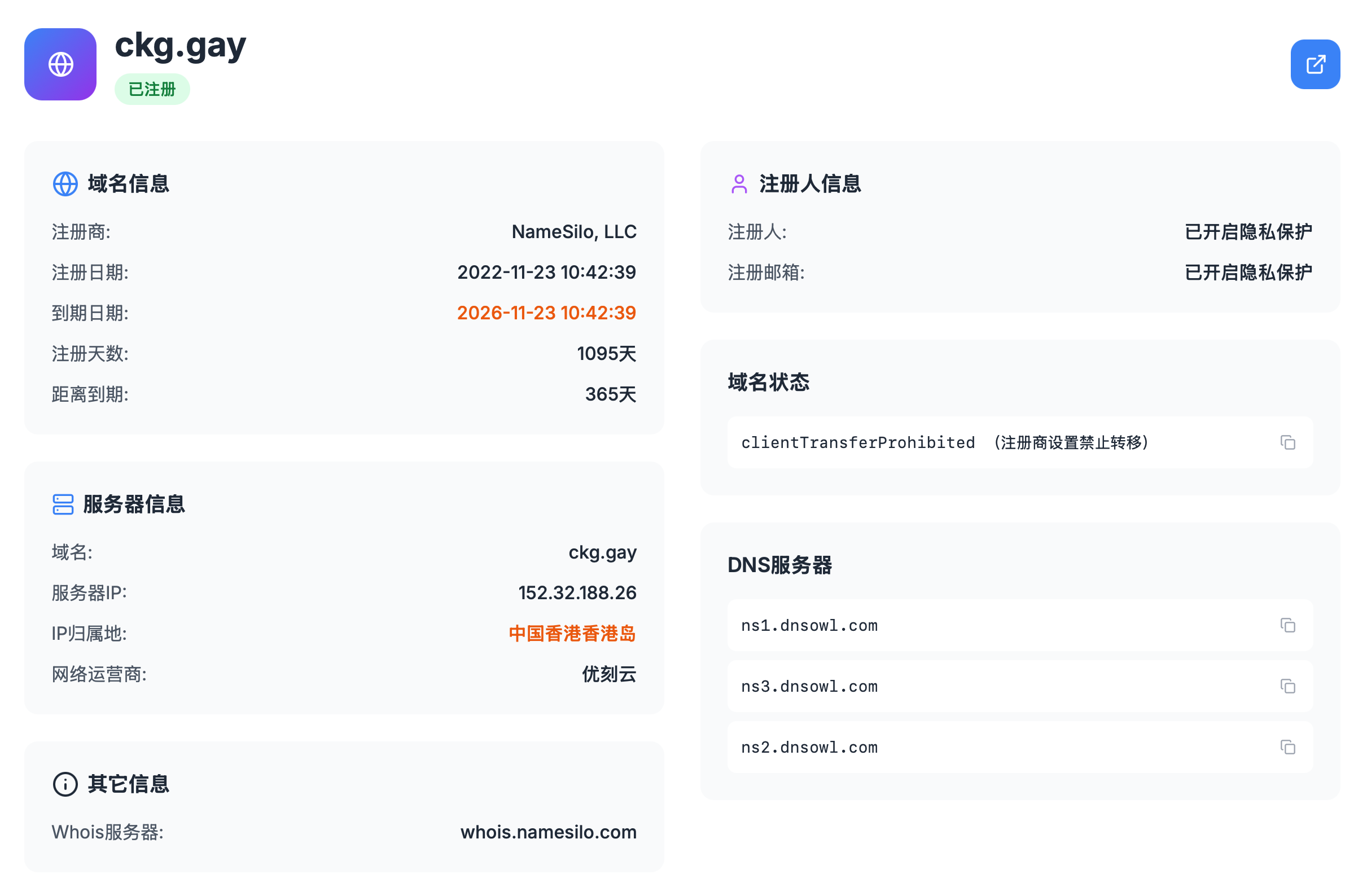1367x896 pixels.
Task: Click the DNS服务器 section heading
Action: pos(779,565)
